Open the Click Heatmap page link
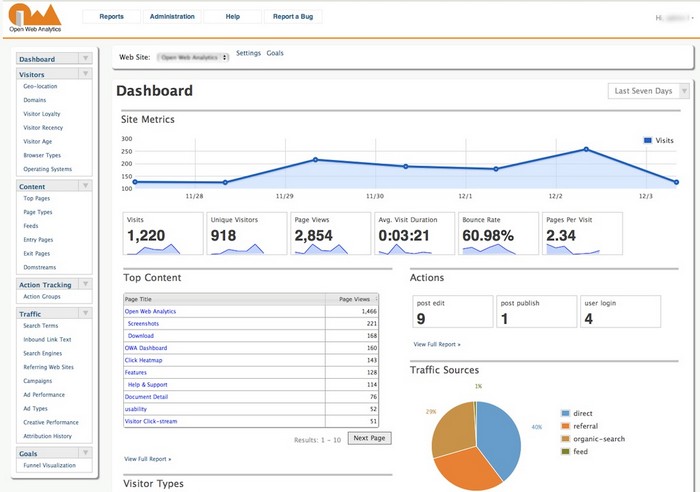The height and width of the screenshot is (492, 700). coord(143,360)
